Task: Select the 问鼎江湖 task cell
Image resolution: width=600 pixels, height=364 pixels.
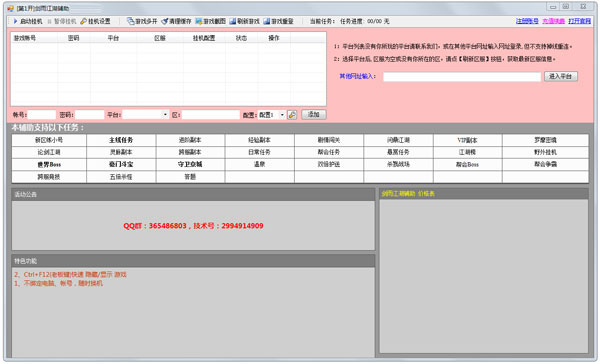Action: pyautogui.click(x=398, y=140)
